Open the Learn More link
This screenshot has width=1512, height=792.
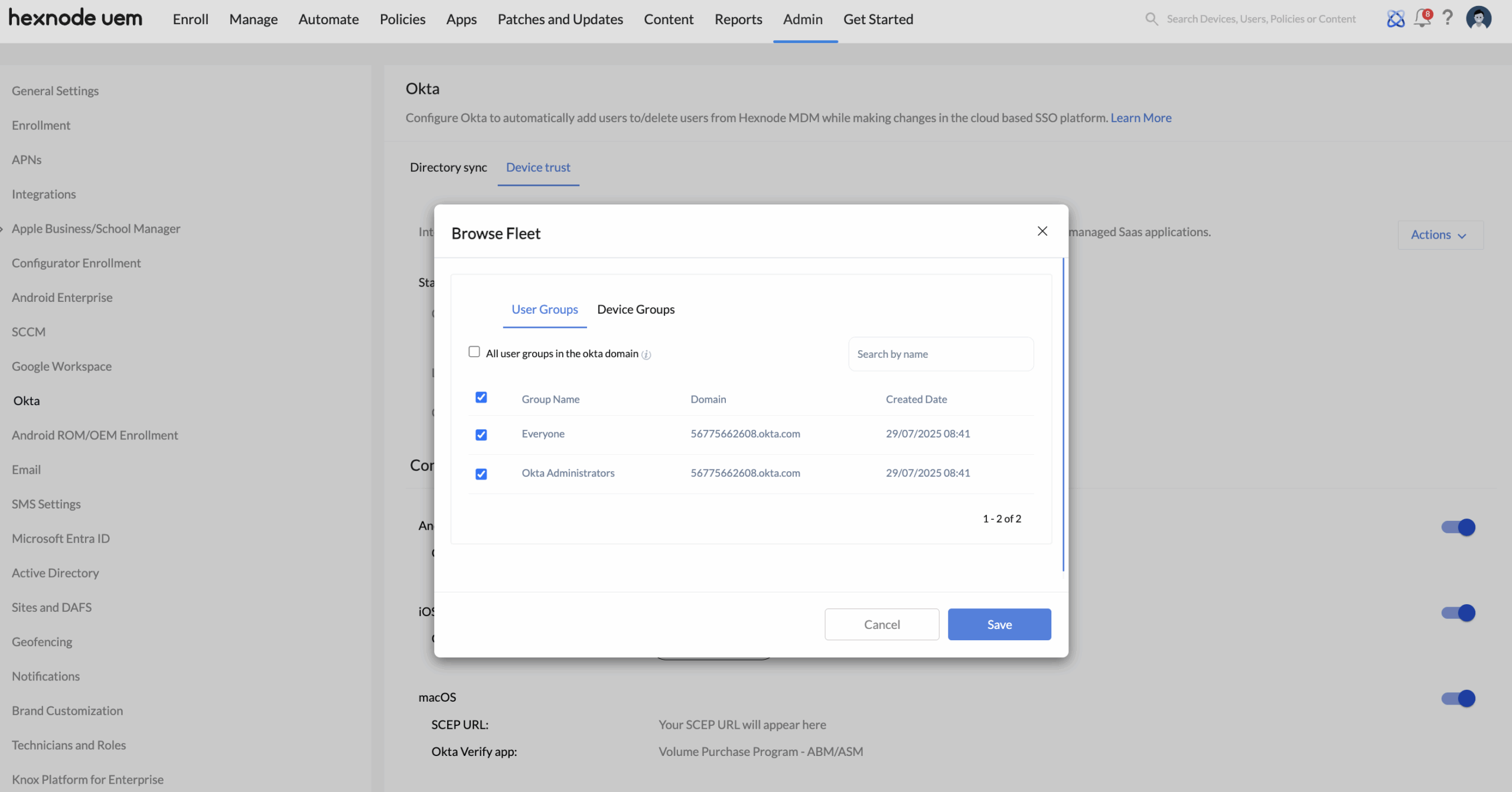(x=1140, y=118)
